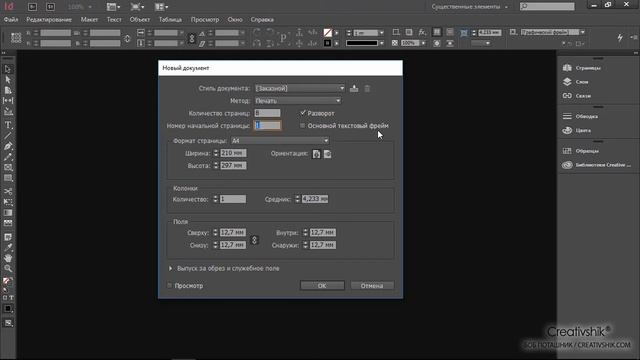Image resolution: width=640 pixels, height=360 pixels.
Task: Click the stroke color swatch in control bar
Action: [x=327, y=43]
